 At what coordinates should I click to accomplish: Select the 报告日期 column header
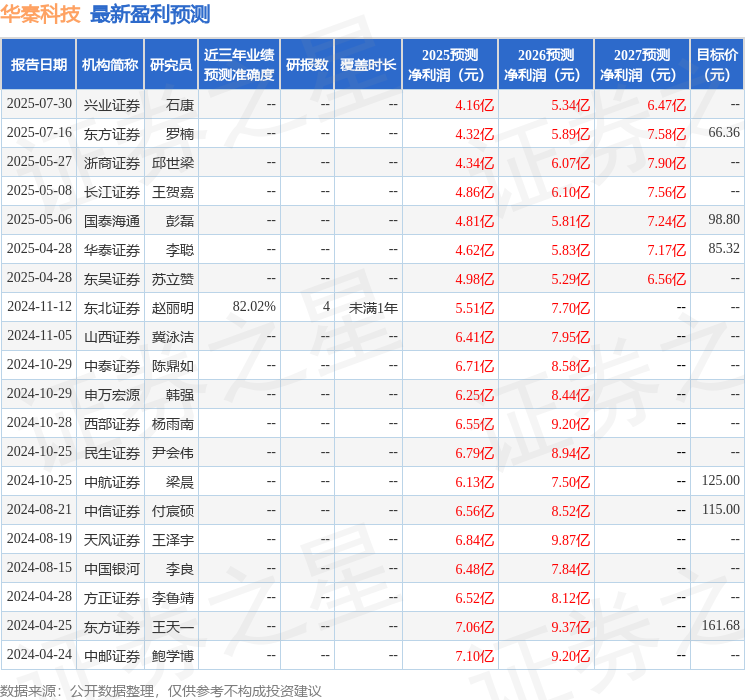pyautogui.click(x=38, y=65)
